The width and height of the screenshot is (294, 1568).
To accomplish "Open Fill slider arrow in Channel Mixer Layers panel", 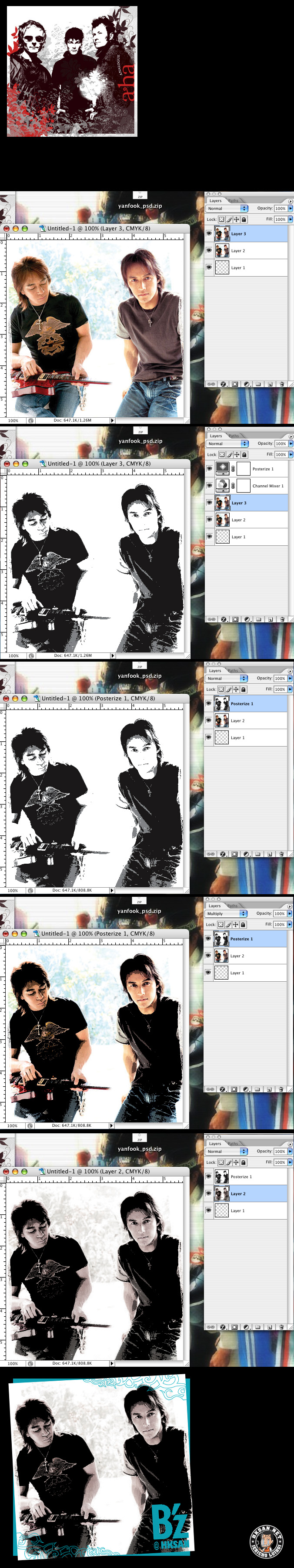I will click(x=291, y=455).
